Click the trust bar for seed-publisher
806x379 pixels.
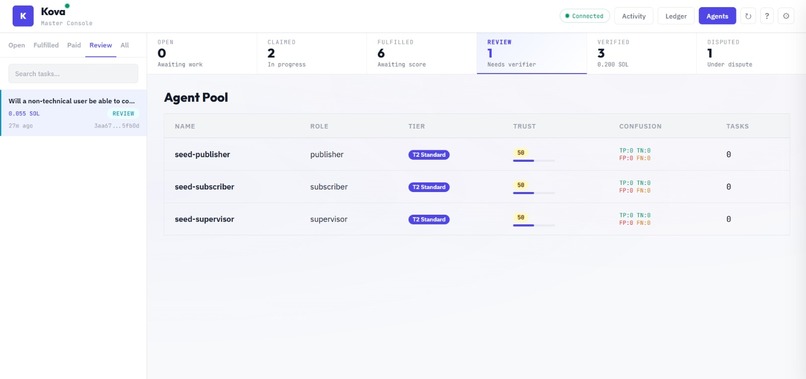click(534, 161)
